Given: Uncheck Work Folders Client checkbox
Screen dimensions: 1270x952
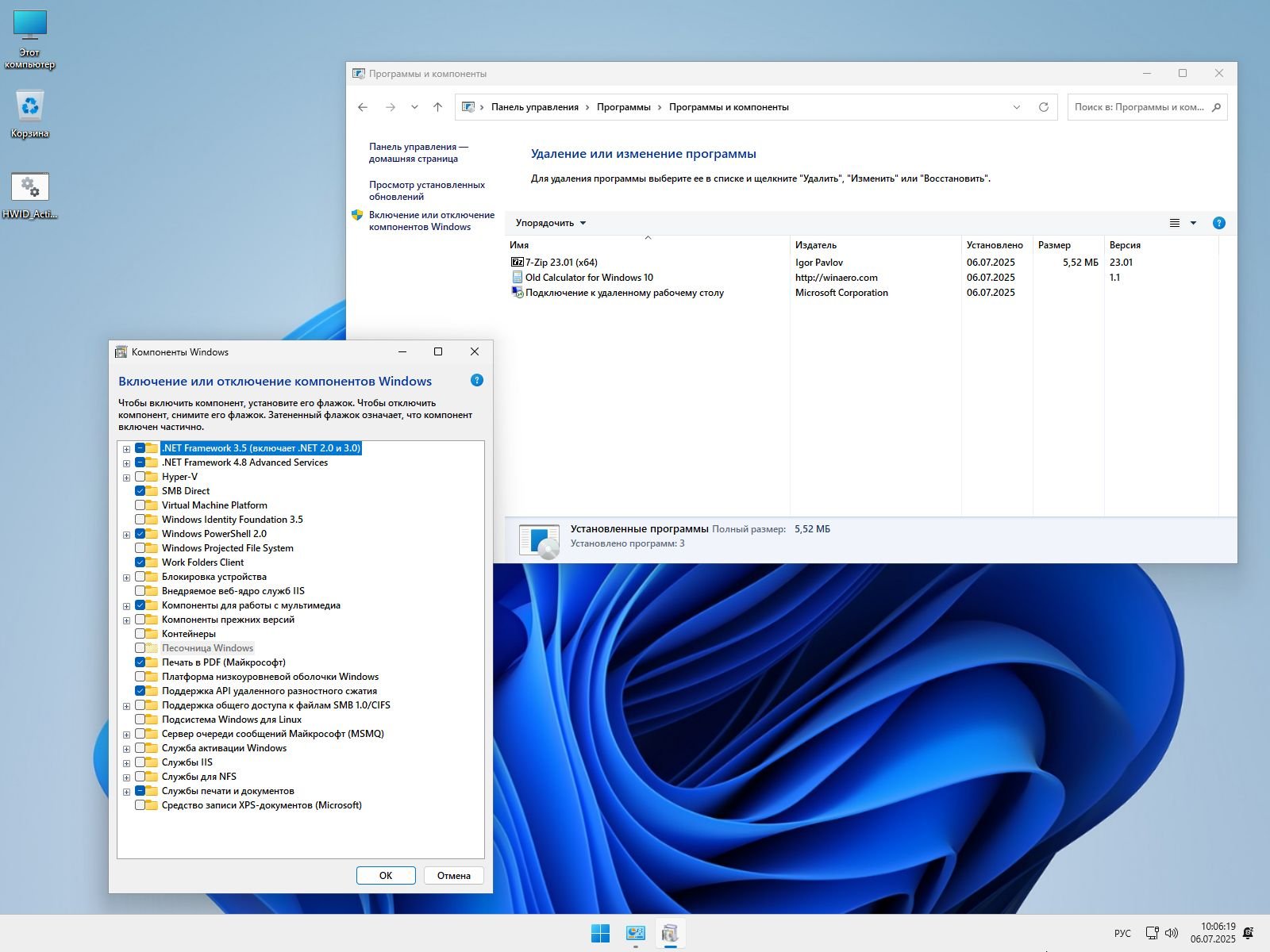Looking at the screenshot, I should tap(140, 562).
